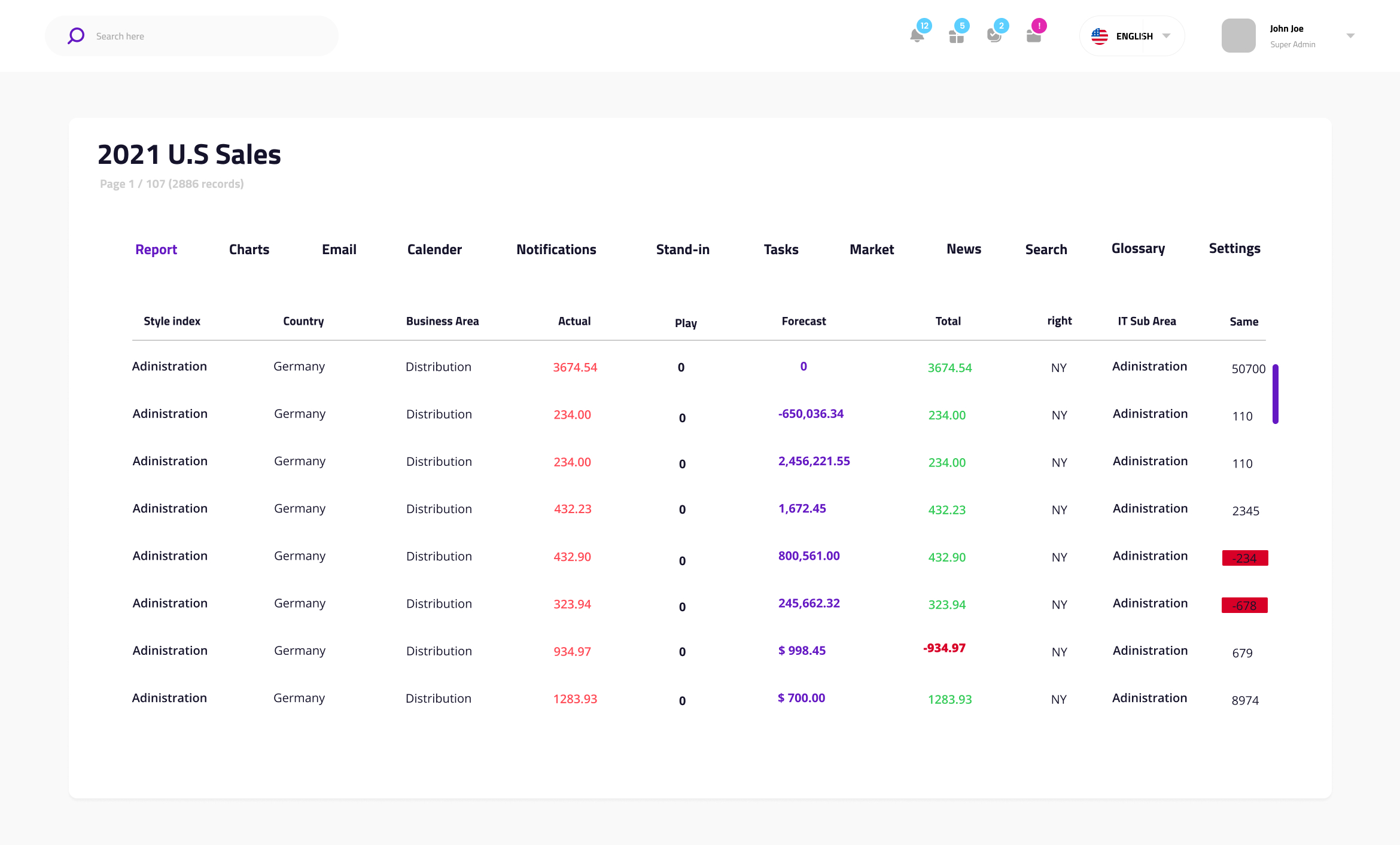Image resolution: width=1400 pixels, height=845 pixels.
Task: Sort by the Forecast column header
Action: [804, 321]
